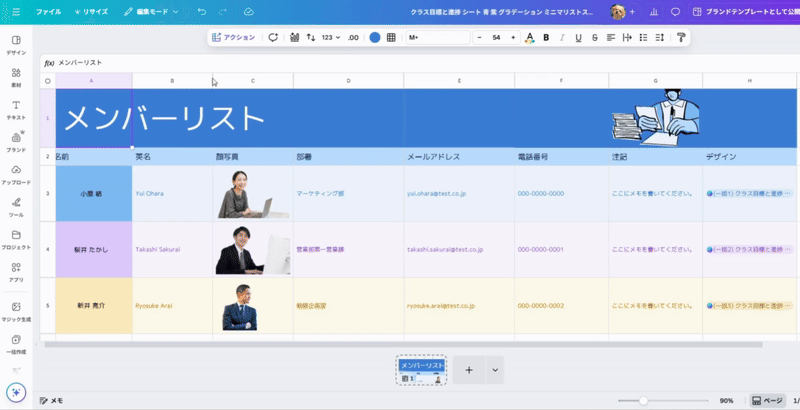
Task: Click the undo arrow in top bar
Action: pyautogui.click(x=202, y=12)
